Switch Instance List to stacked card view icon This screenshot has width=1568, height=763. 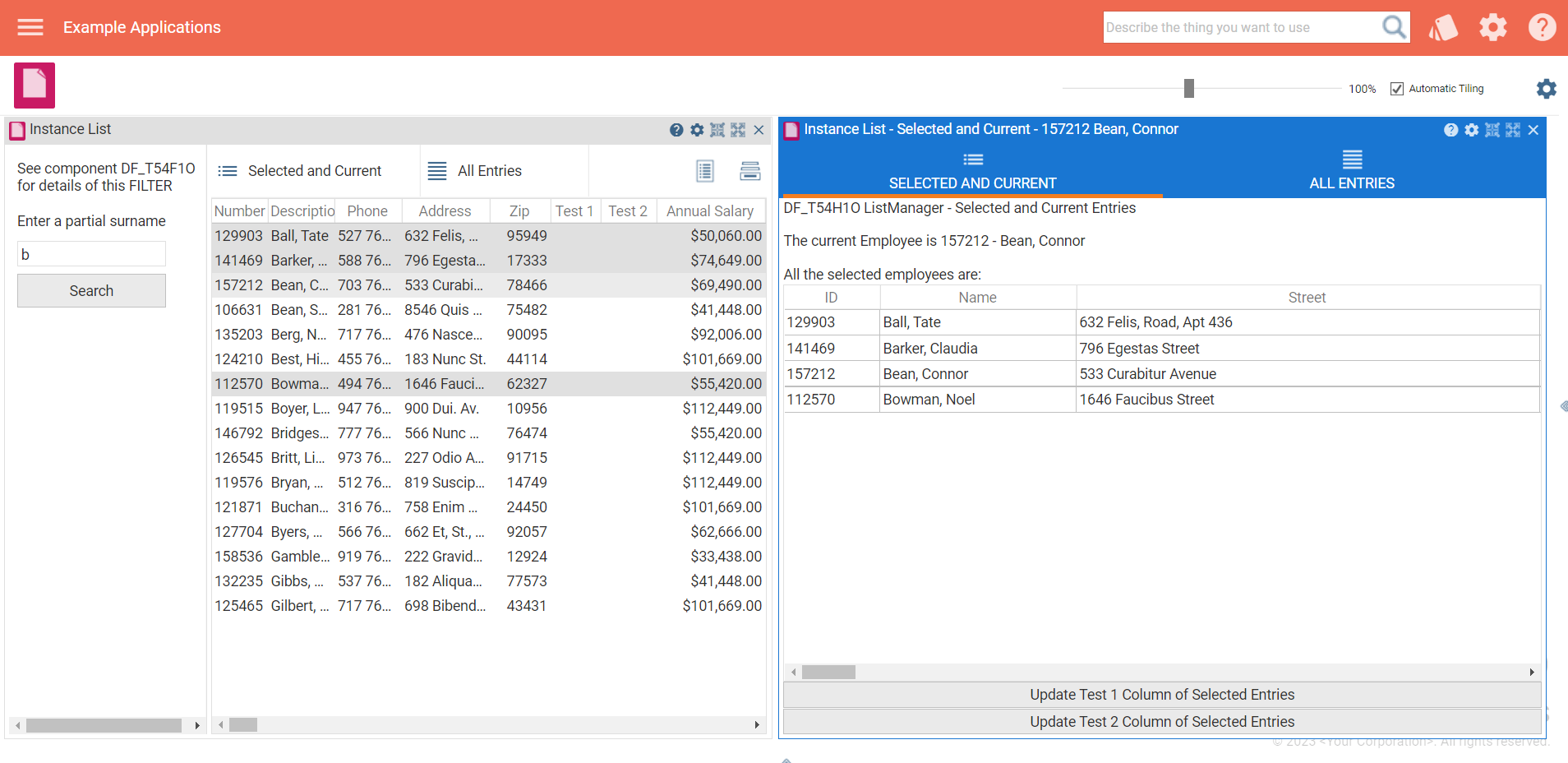tap(750, 170)
